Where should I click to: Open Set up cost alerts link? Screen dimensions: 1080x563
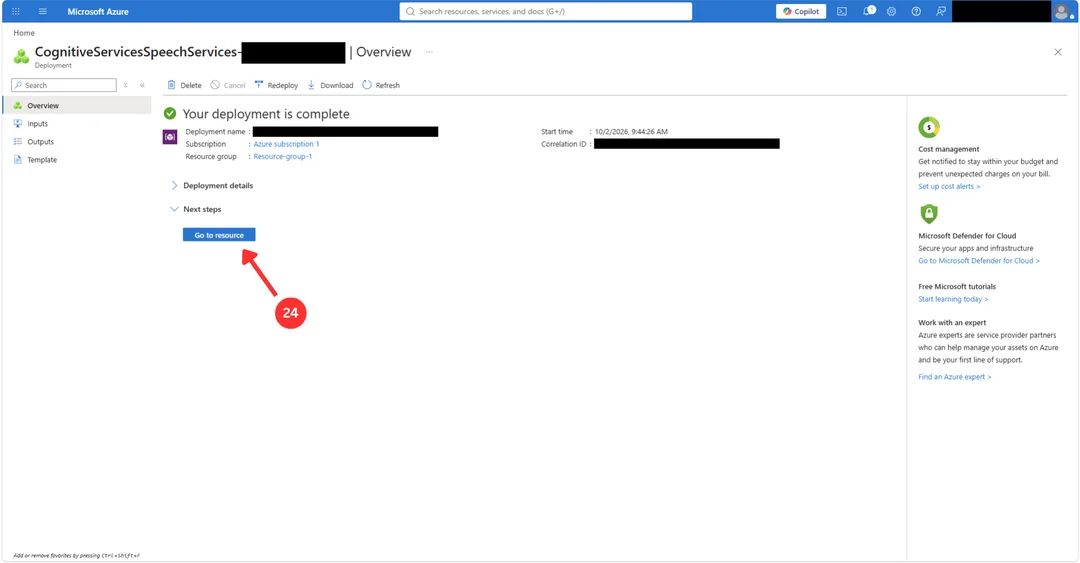point(948,186)
